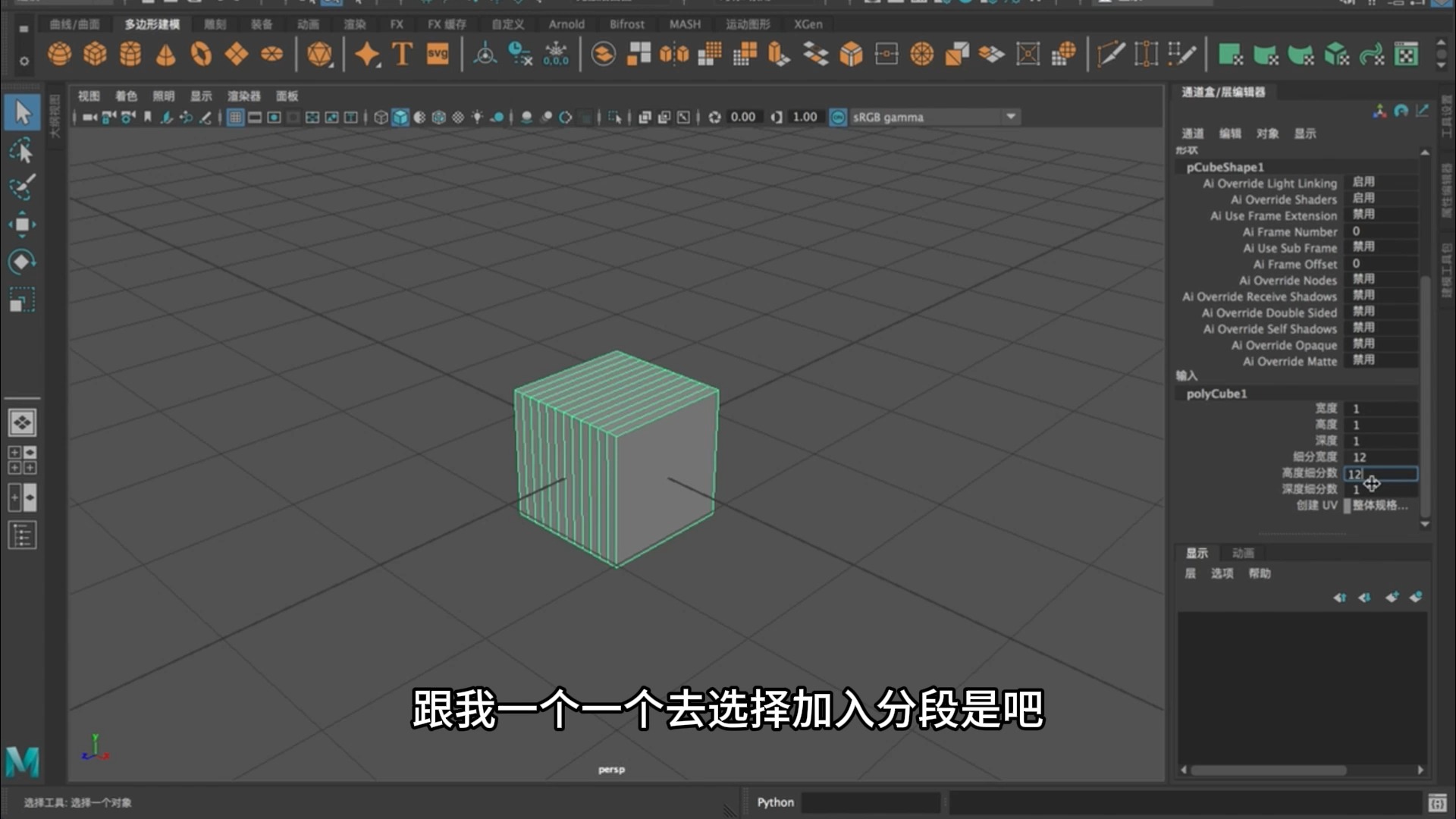Click the SVG creation shelf icon
Viewport: 1456px width, 819px height.
(x=437, y=54)
